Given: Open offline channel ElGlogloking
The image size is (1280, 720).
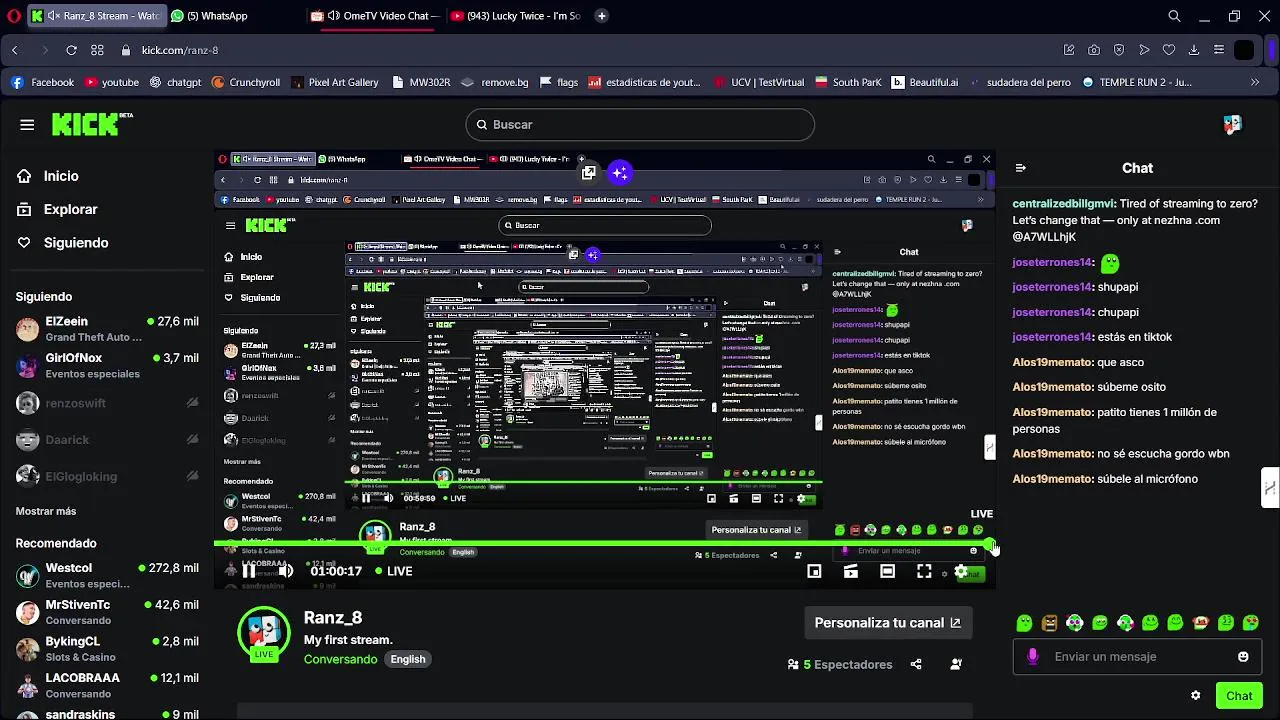Looking at the screenshot, I should coord(107,477).
